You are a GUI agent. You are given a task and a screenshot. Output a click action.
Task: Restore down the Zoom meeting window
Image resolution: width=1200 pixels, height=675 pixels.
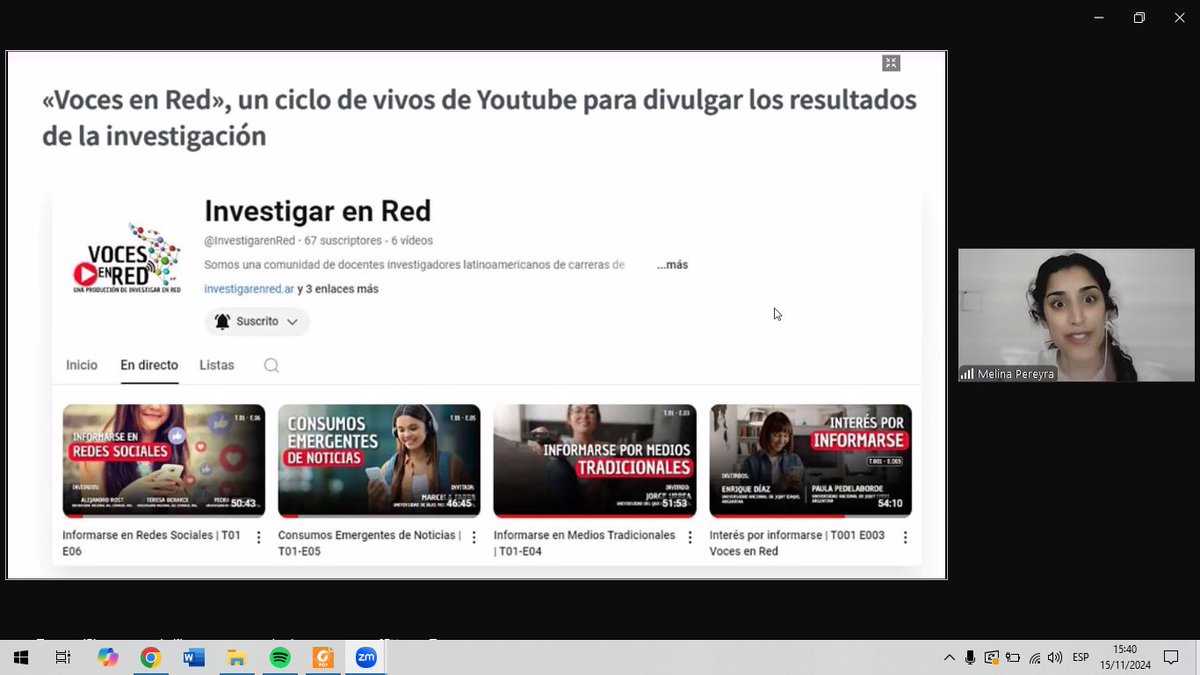click(1138, 18)
